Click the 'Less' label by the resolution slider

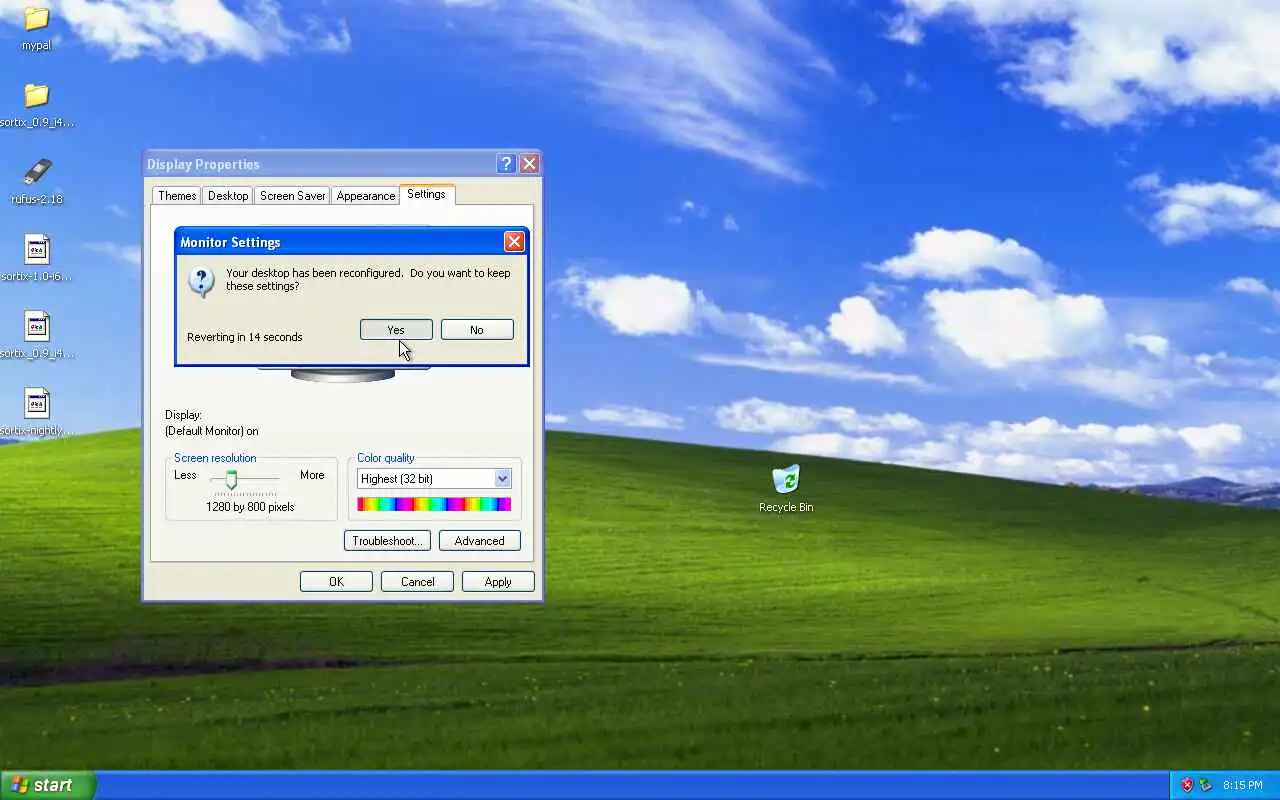pyautogui.click(x=185, y=475)
